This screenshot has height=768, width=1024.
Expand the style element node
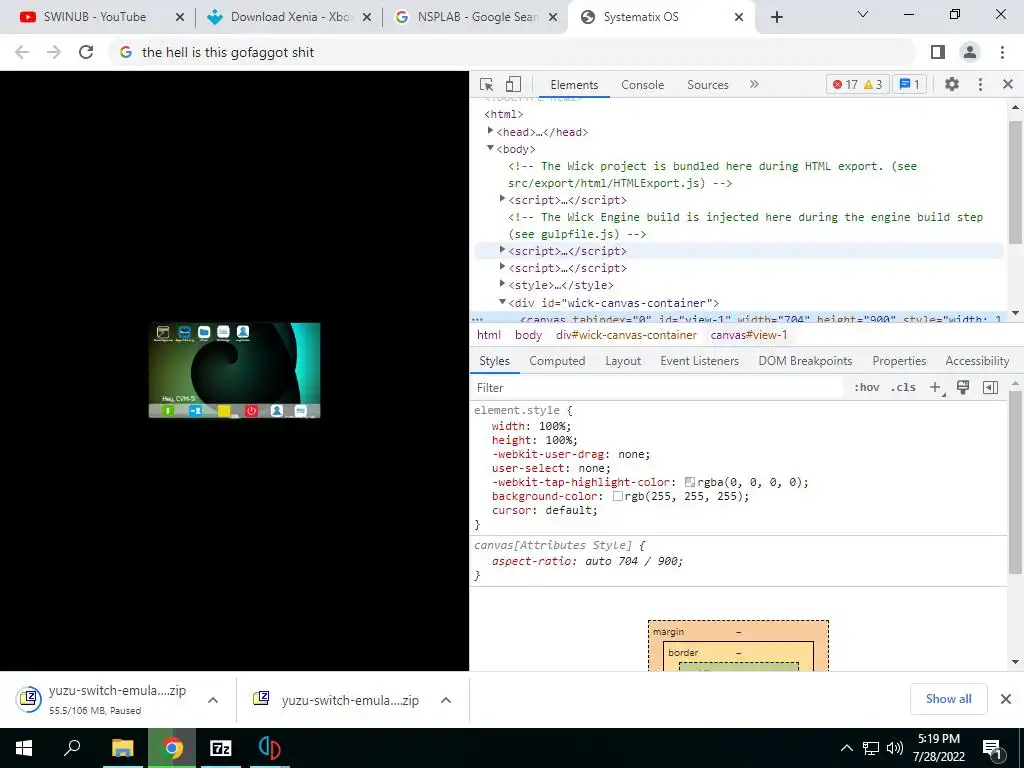point(502,284)
